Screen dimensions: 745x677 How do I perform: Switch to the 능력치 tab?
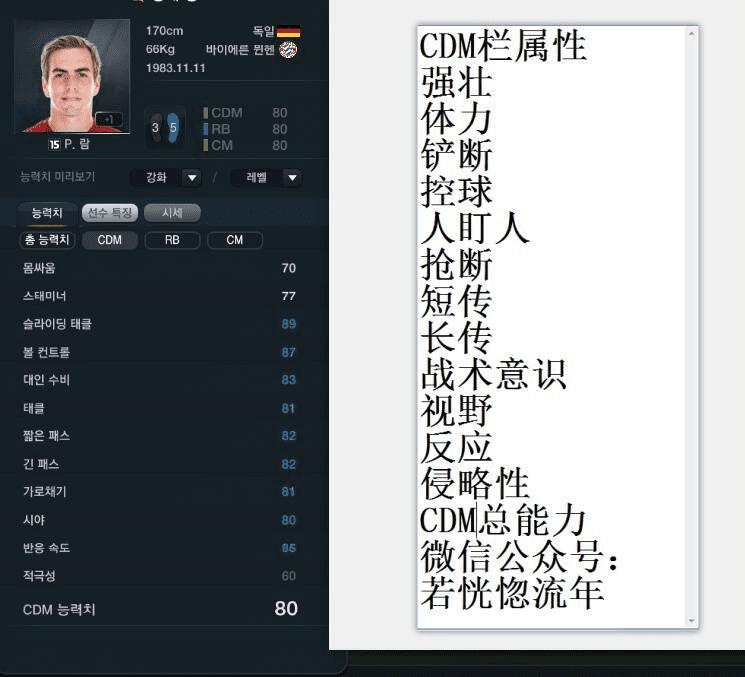[x=47, y=213]
